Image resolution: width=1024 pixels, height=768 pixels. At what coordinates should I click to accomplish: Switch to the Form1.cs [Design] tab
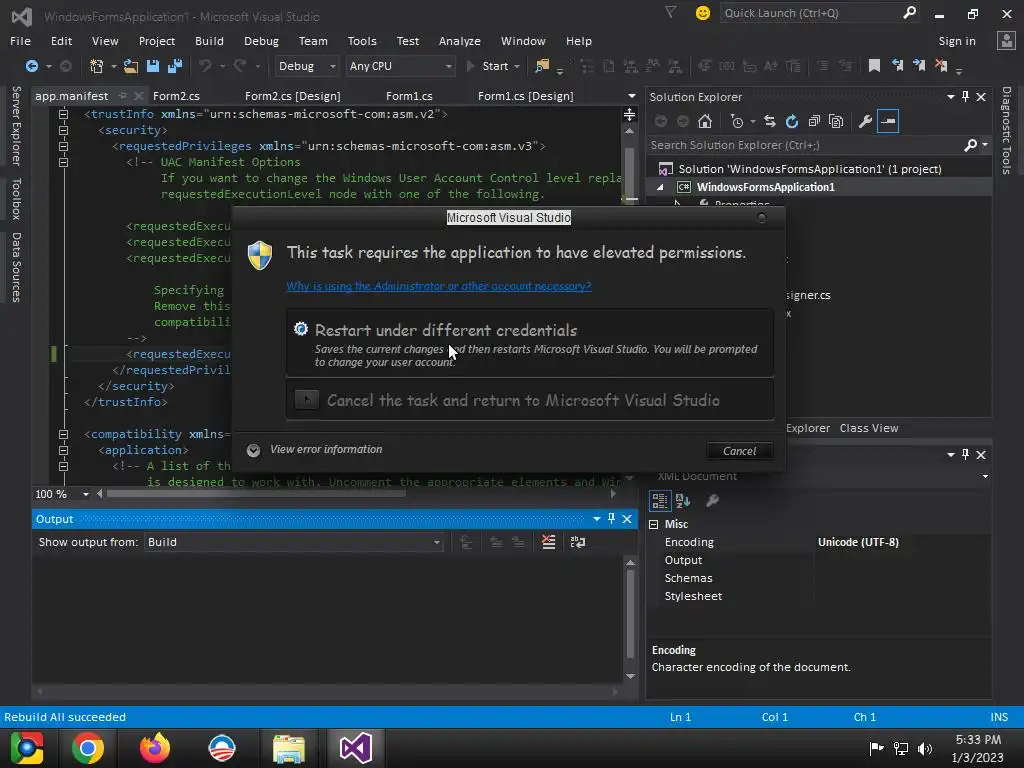coord(526,96)
